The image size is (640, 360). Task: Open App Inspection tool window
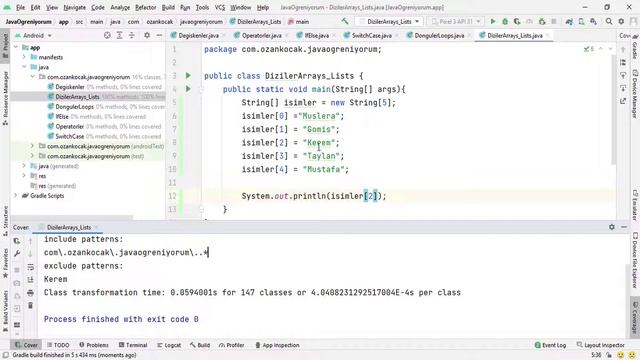tap(277, 345)
